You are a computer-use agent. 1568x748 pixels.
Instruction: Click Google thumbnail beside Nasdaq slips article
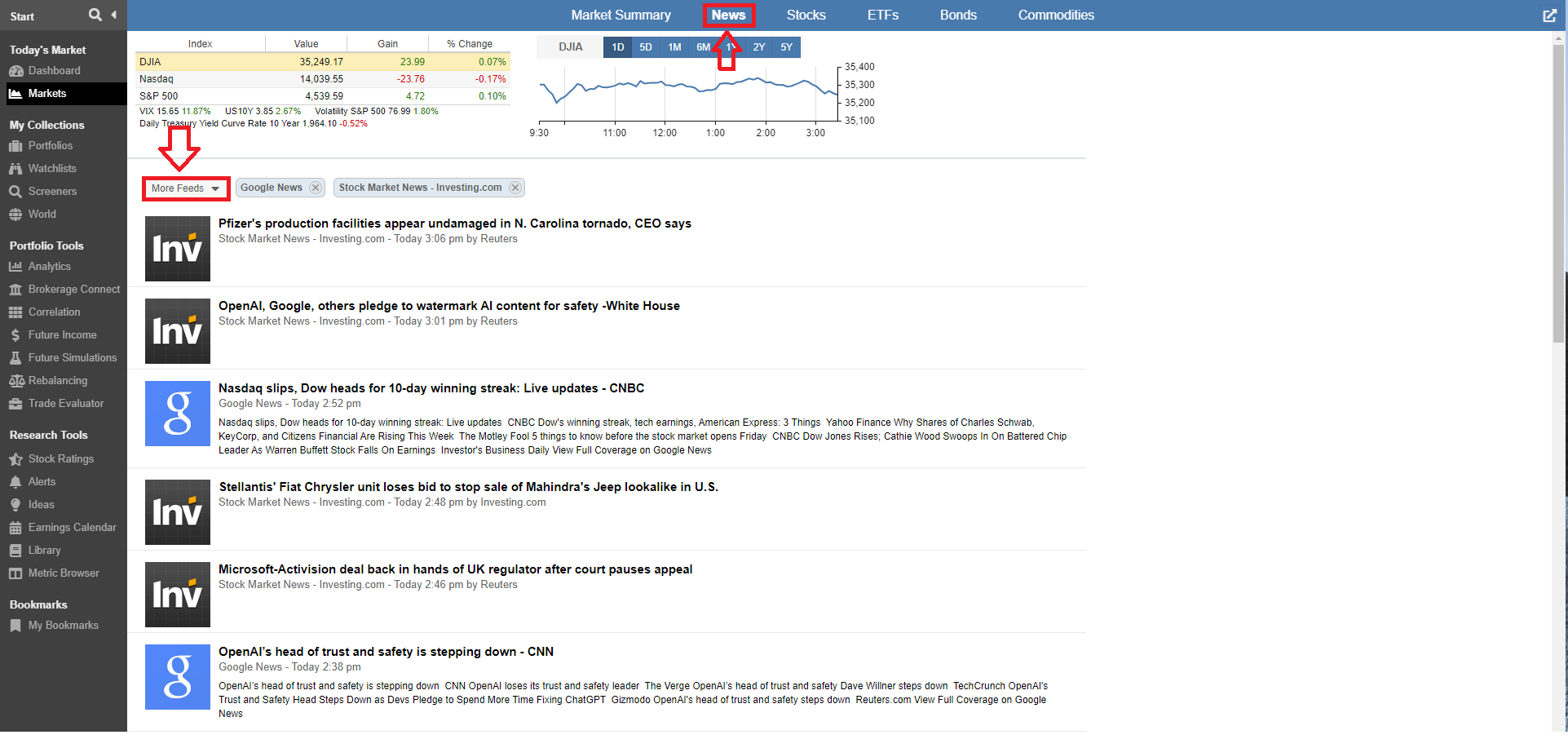178,414
